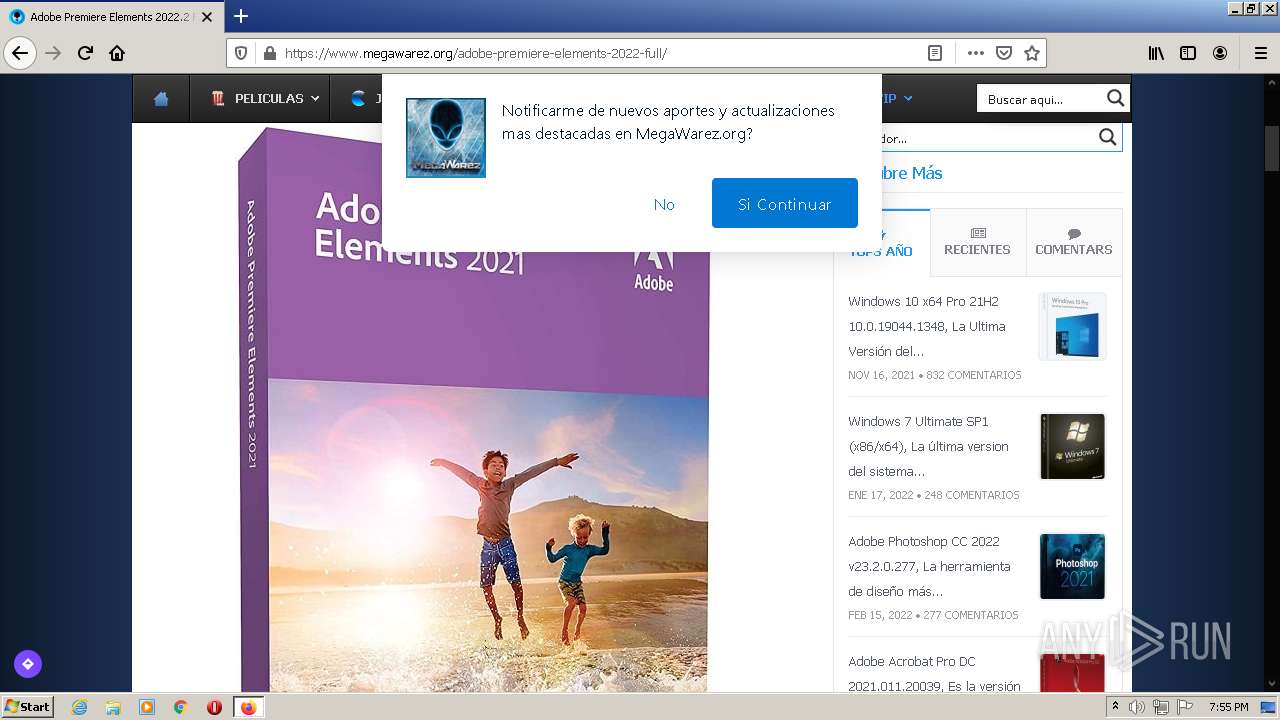Screen dimensions: 1280x720
Task: Click the MegaWarez alien logo in the prompt
Action: pos(446,138)
